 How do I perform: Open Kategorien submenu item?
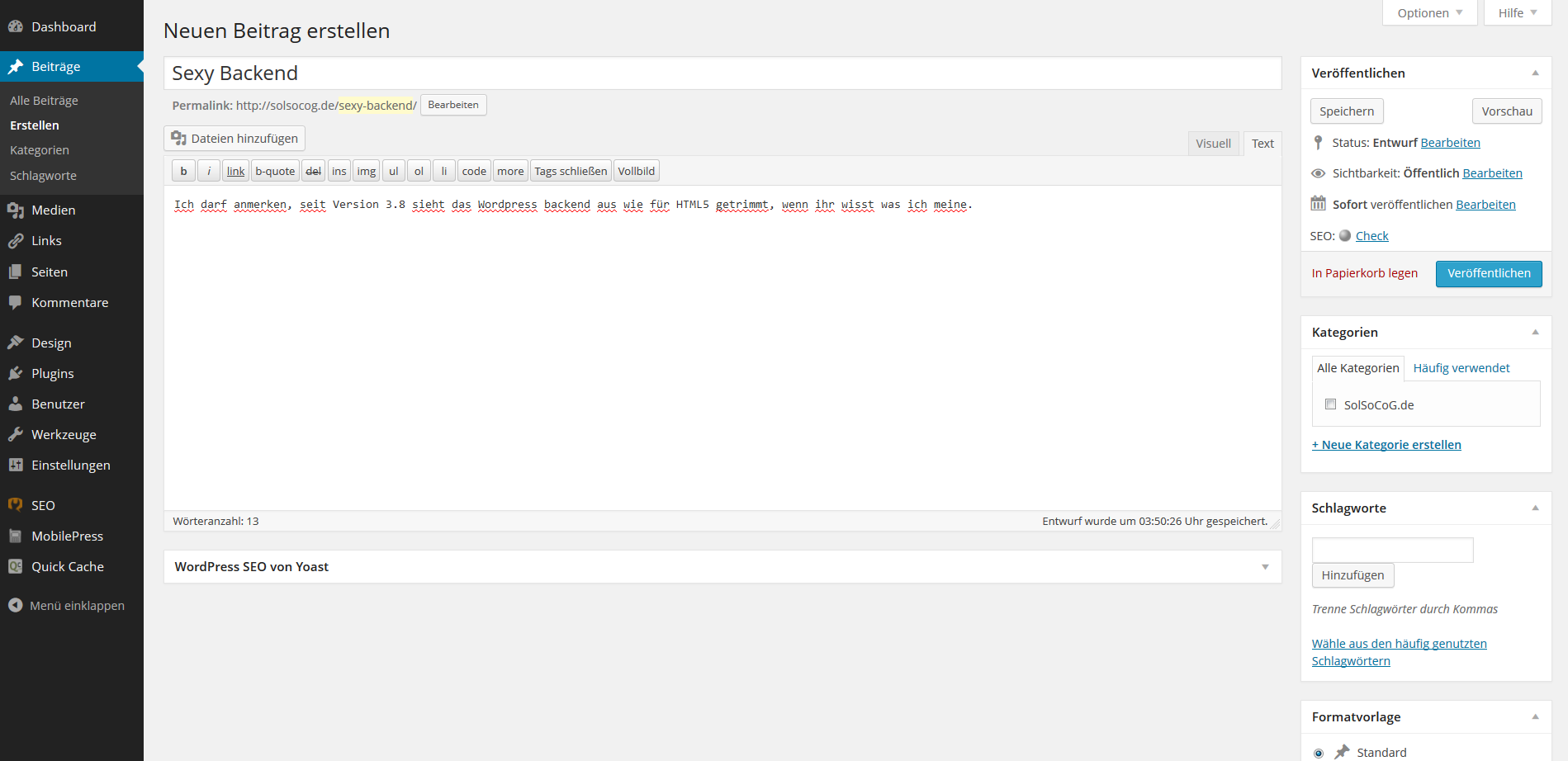point(40,150)
